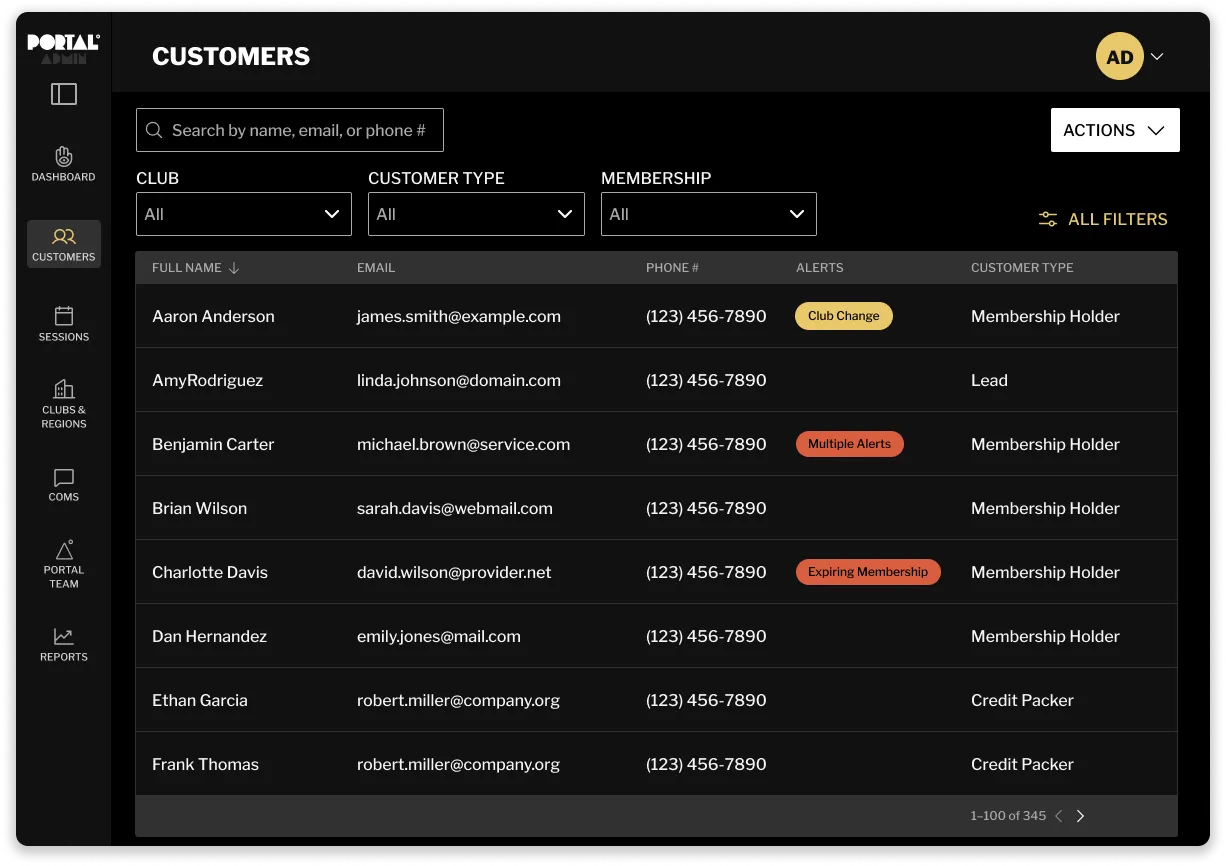Open the Dashboard from the sidebar
The width and height of the screenshot is (1226, 866).
pos(63,164)
